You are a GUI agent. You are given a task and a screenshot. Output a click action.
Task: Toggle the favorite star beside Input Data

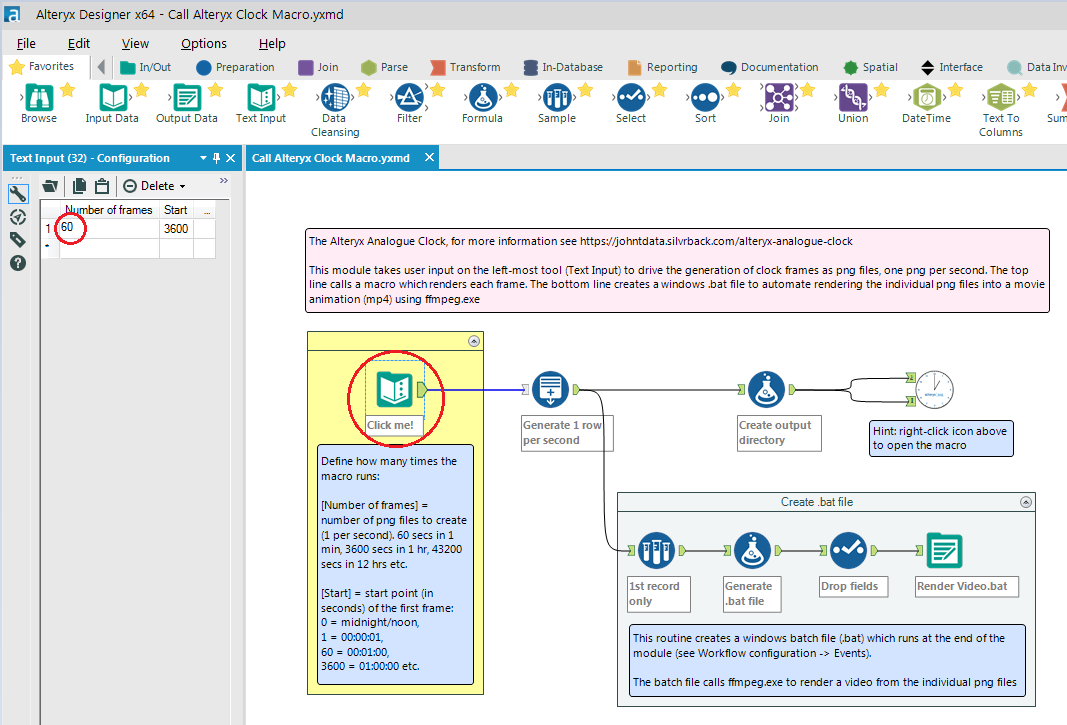point(142,89)
